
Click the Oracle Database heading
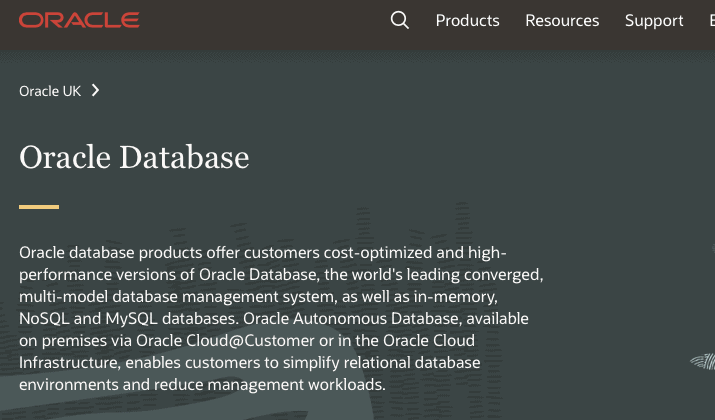[134, 157]
